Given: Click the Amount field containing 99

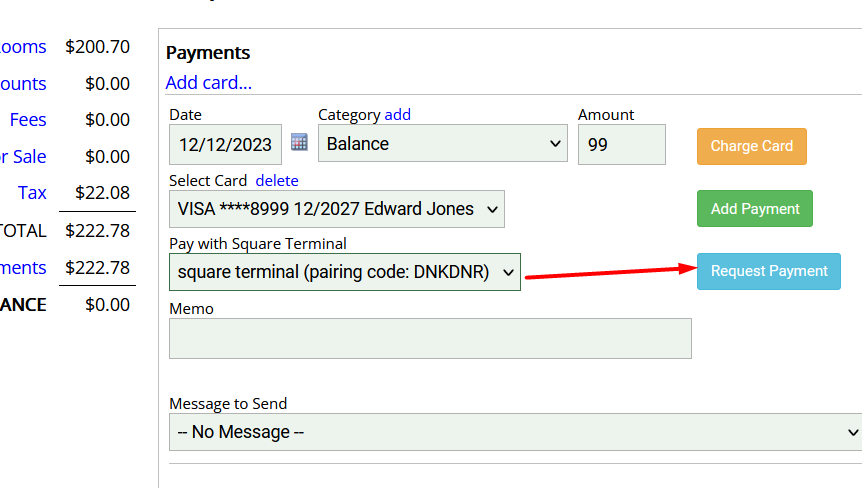Looking at the screenshot, I should (x=621, y=144).
